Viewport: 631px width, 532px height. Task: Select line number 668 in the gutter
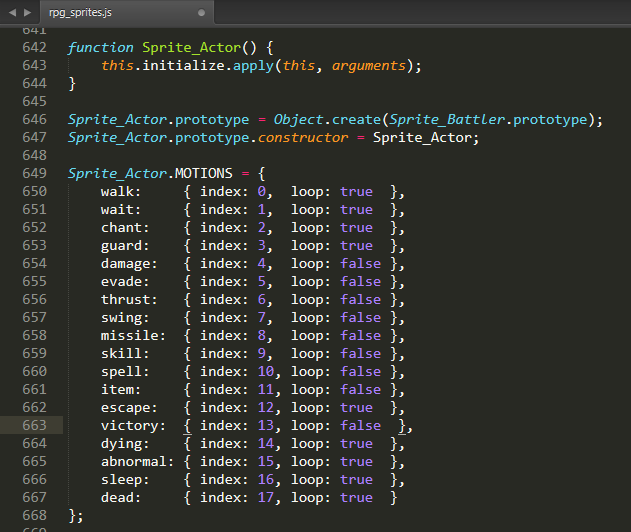point(35,516)
